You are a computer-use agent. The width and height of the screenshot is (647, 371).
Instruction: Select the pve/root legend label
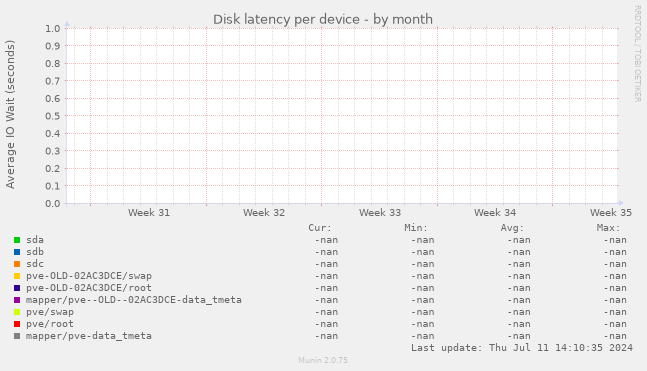pyautogui.click(x=50, y=324)
